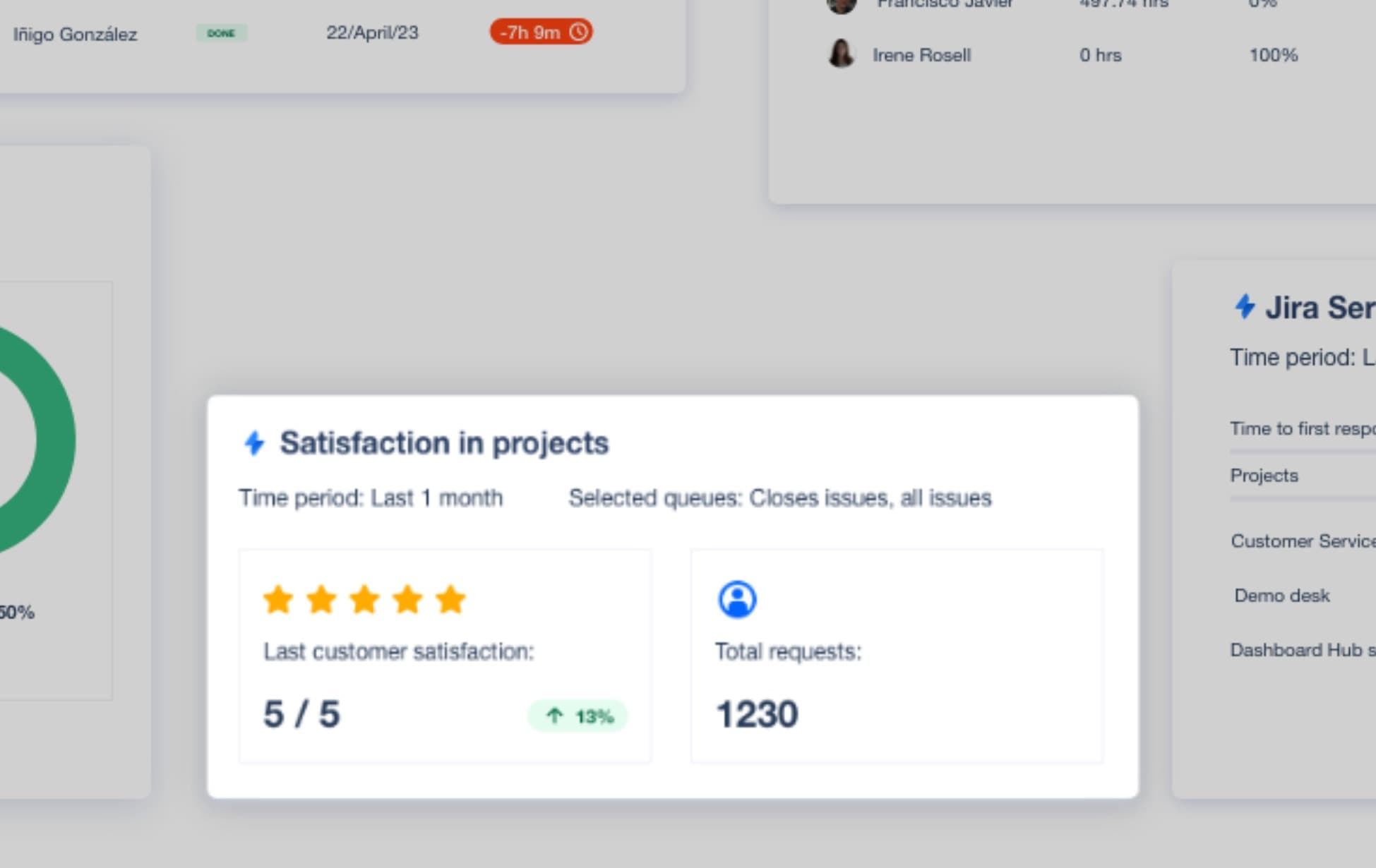Image resolution: width=1376 pixels, height=868 pixels.
Task: Click the Total requests 1230 value
Action: click(757, 714)
